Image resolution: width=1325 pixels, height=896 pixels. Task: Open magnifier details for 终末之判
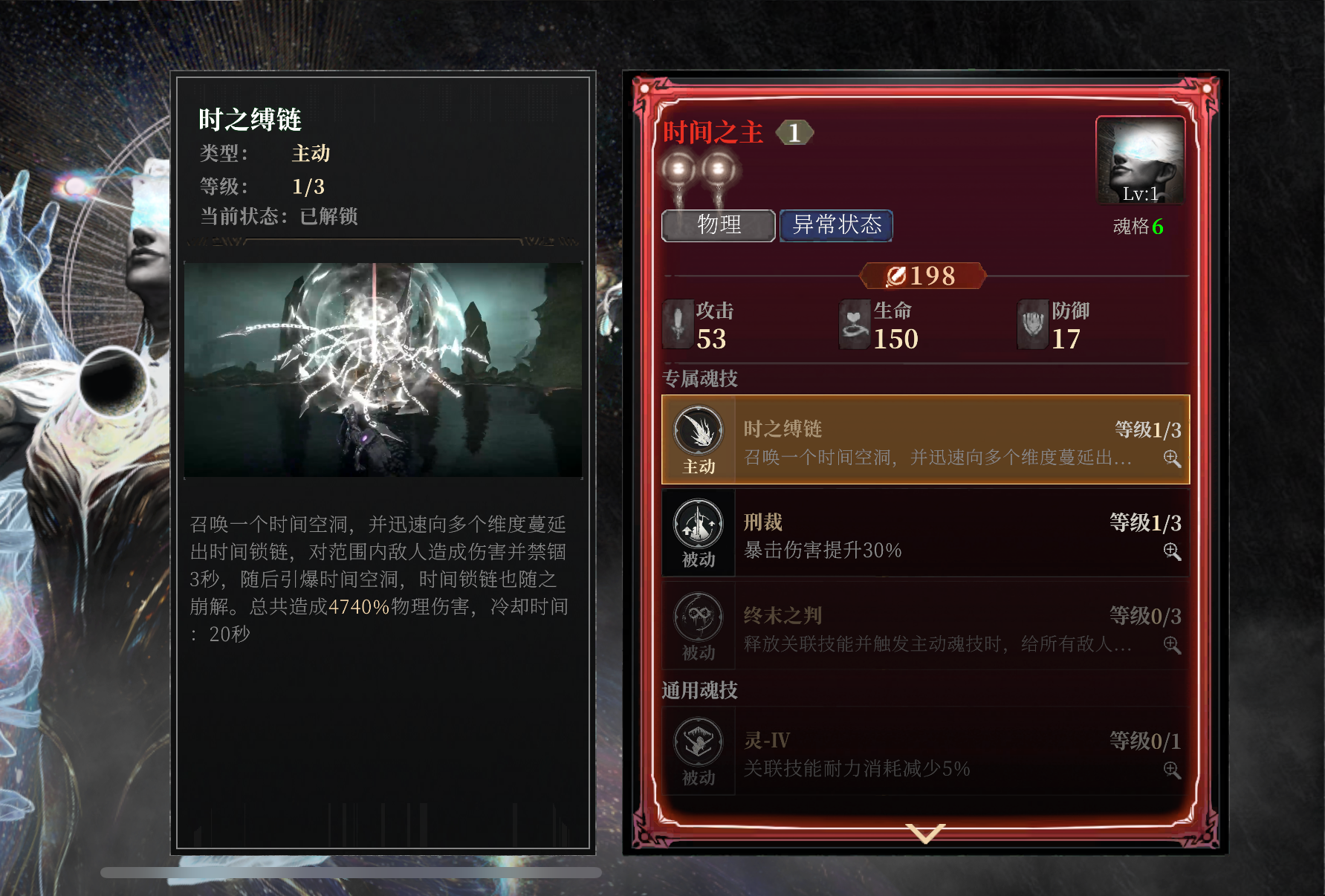coord(1172,645)
